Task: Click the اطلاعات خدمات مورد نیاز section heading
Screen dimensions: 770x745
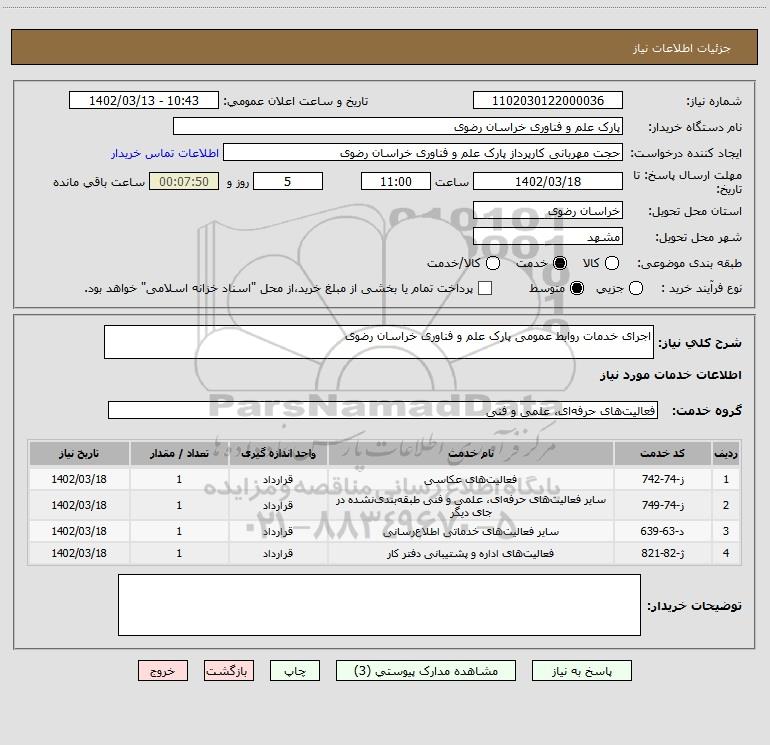Action: point(671,375)
